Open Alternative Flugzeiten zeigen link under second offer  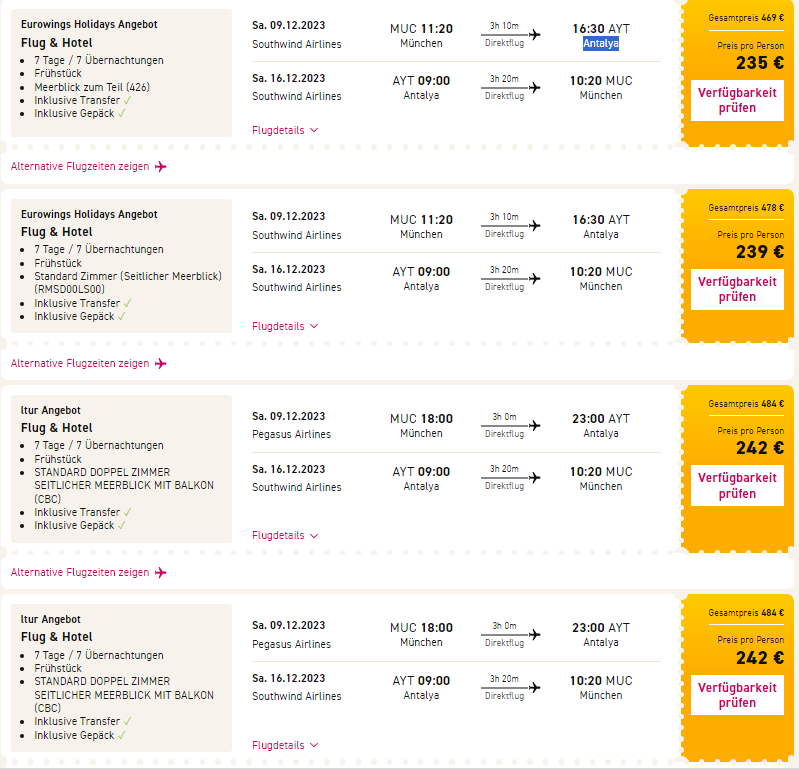(80, 363)
